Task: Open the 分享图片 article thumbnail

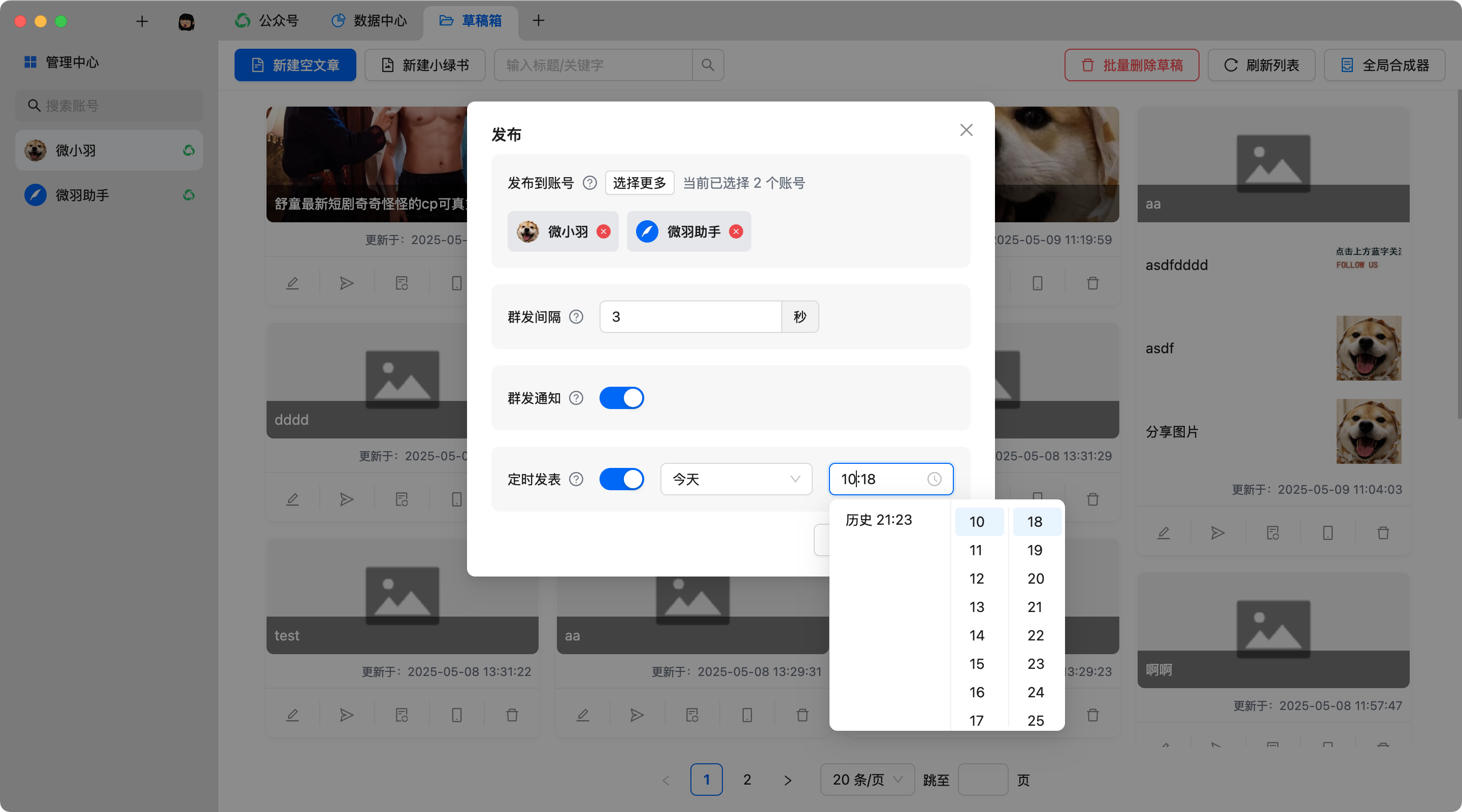Action: (1369, 432)
